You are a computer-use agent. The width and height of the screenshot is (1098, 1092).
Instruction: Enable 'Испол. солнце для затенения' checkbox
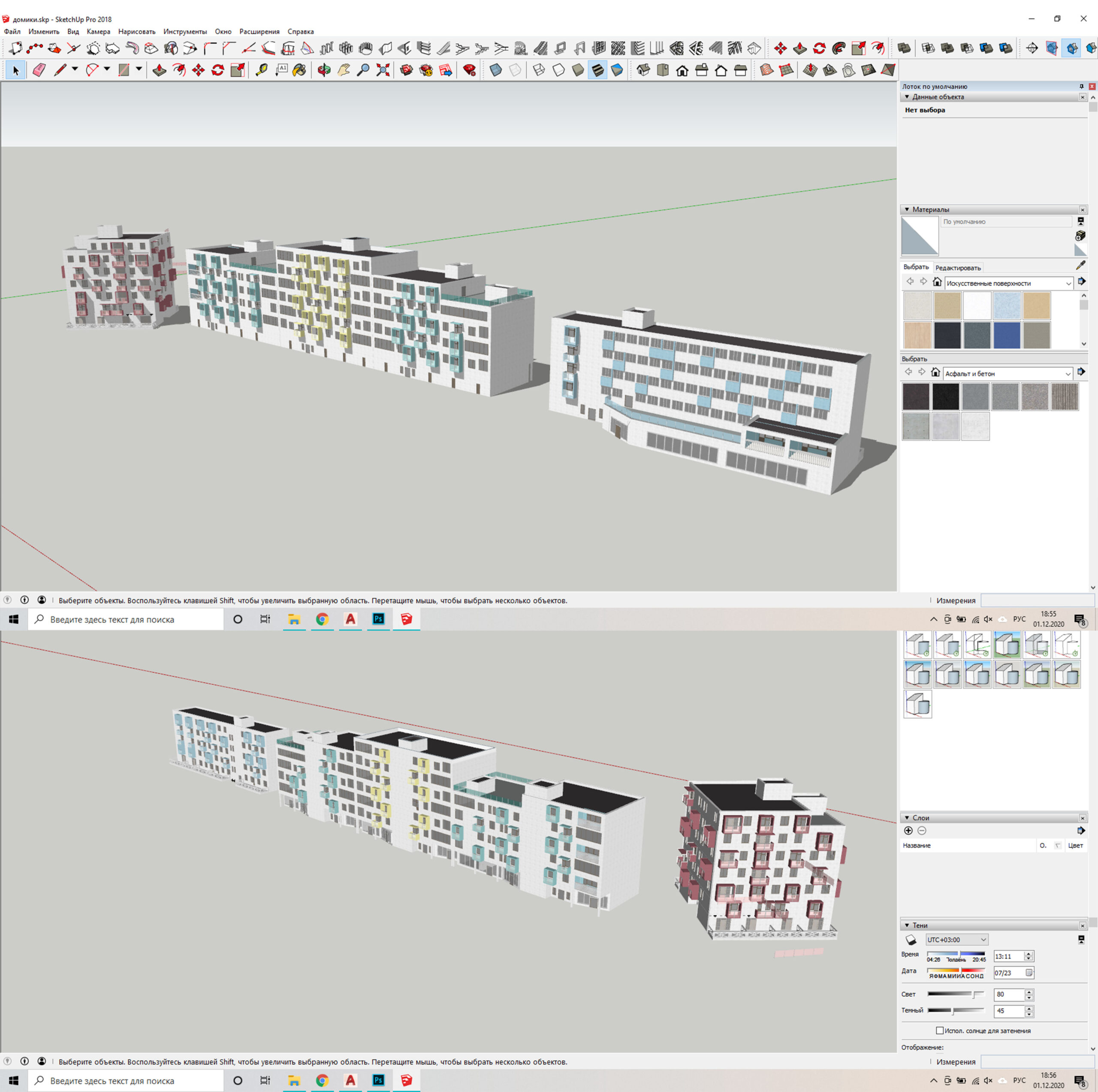[939, 1030]
